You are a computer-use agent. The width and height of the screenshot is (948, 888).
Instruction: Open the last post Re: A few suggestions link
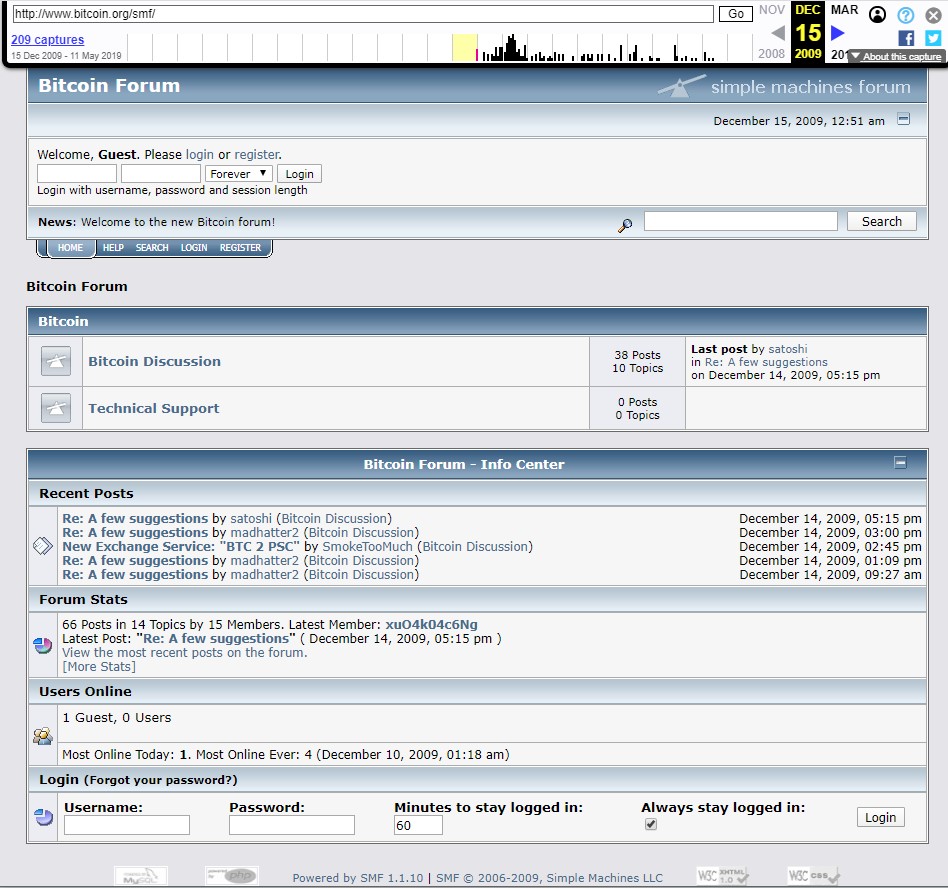[766, 362]
